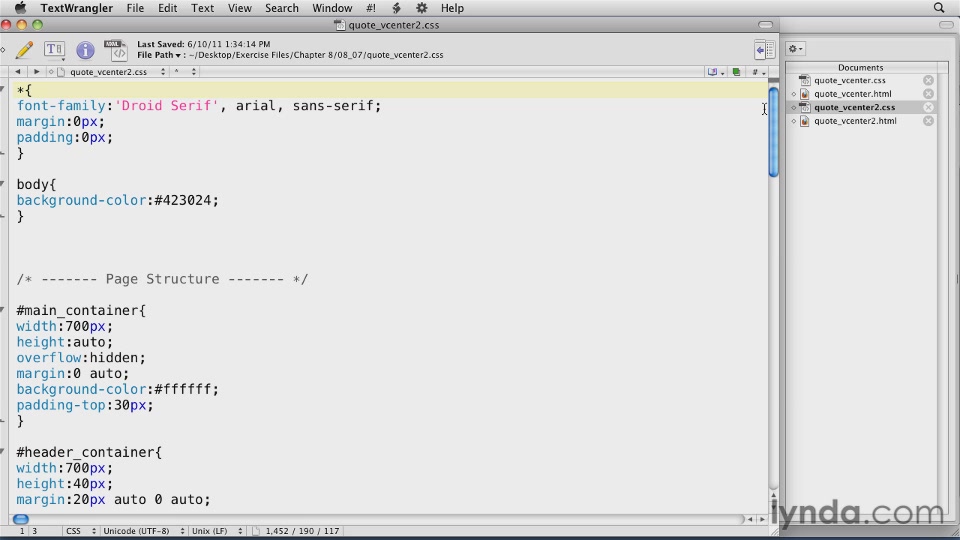Open the lightning bolt scripts menu

[396, 8]
